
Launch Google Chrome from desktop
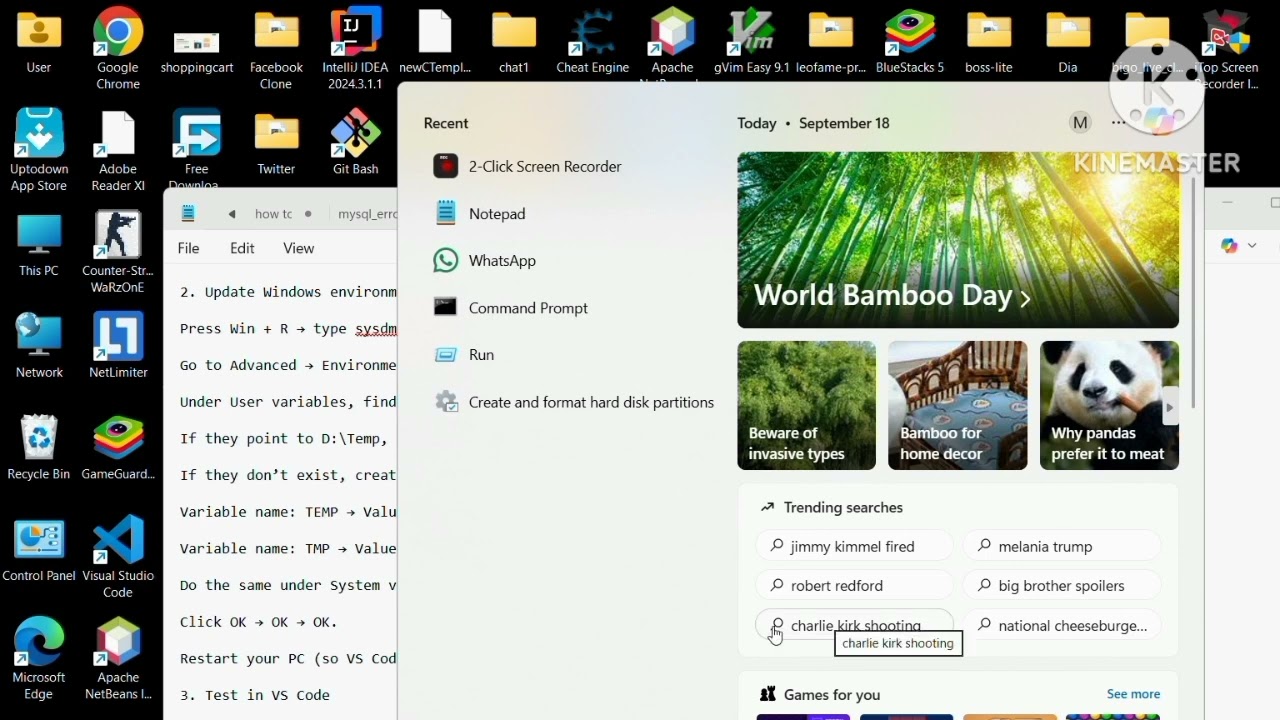118,50
